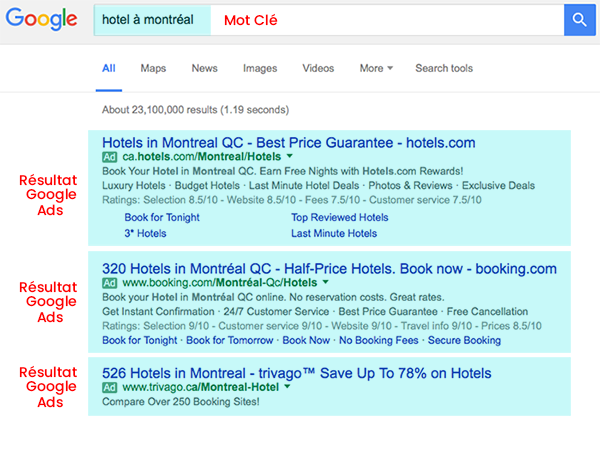Open the 526 Hotels in Montreal trivago headline
Viewport: 600px width, 473px height.
(297, 373)
